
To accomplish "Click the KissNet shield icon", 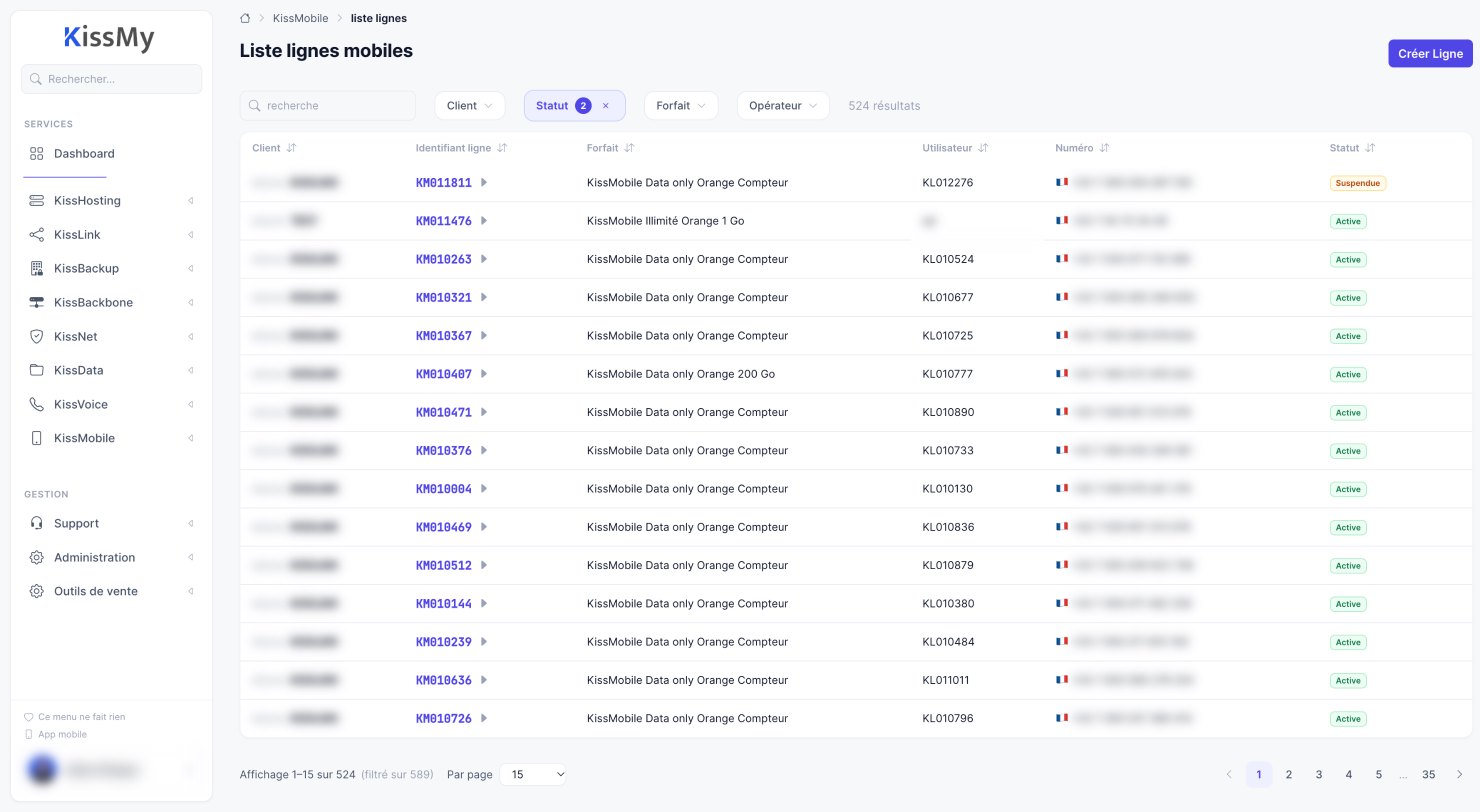I will 37,337.
